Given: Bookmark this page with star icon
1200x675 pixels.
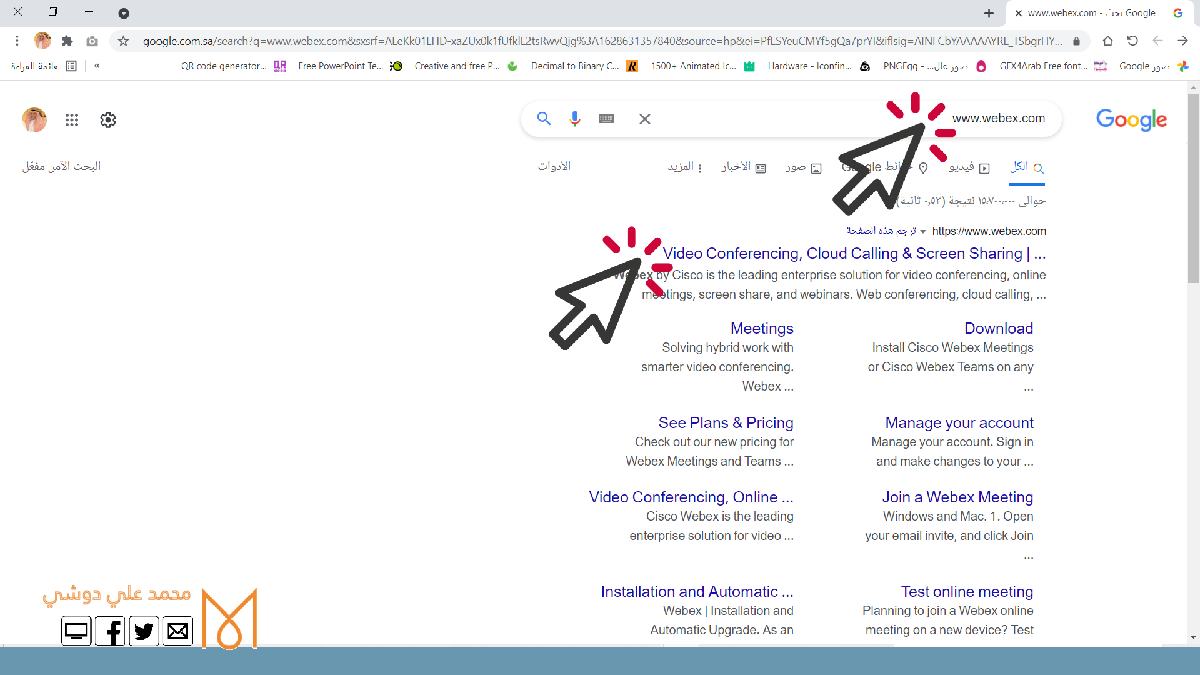Looking at the screenshot, I should click(123, 41).
